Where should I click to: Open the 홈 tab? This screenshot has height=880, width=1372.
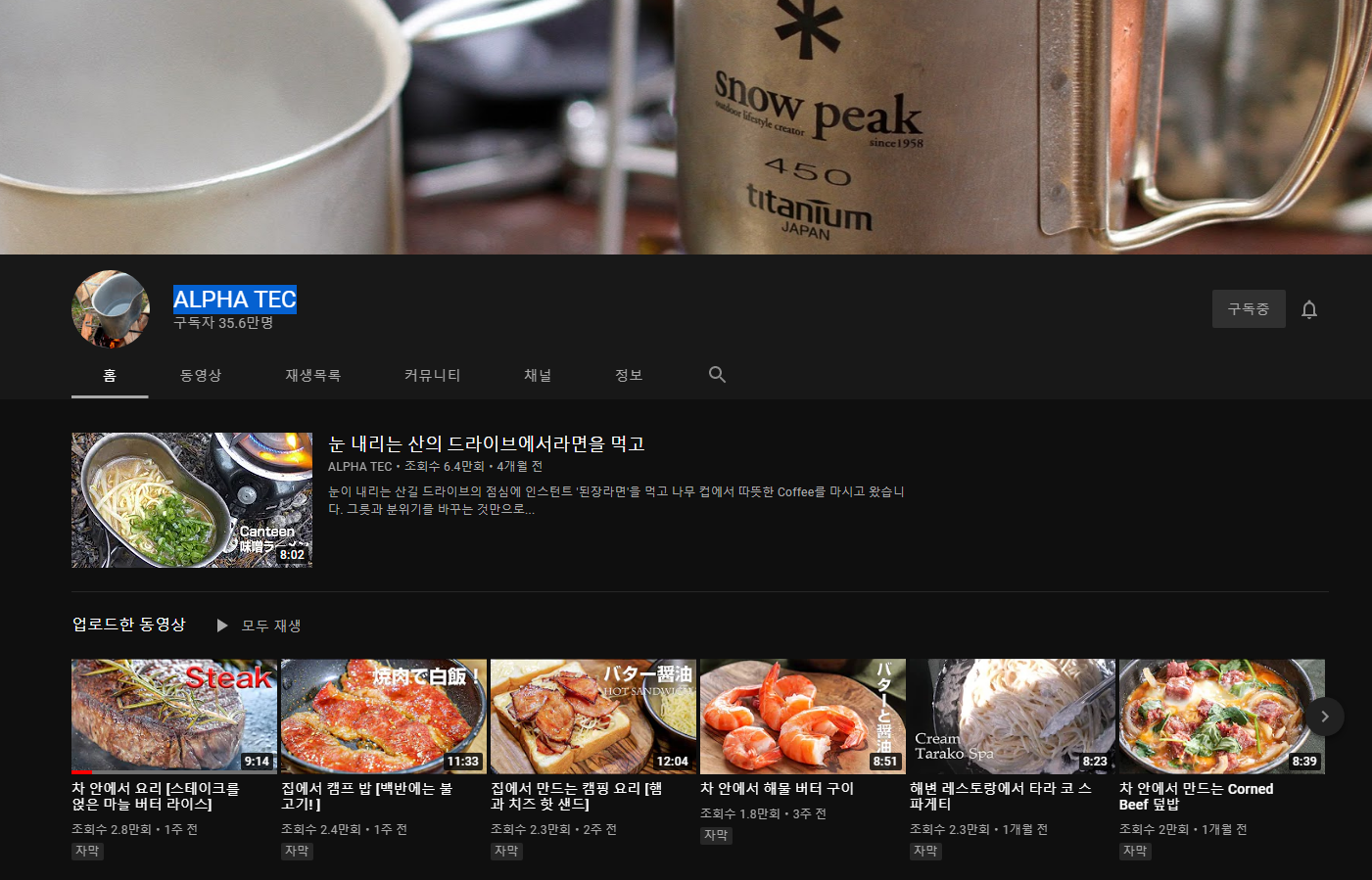[x=110, y=376]
